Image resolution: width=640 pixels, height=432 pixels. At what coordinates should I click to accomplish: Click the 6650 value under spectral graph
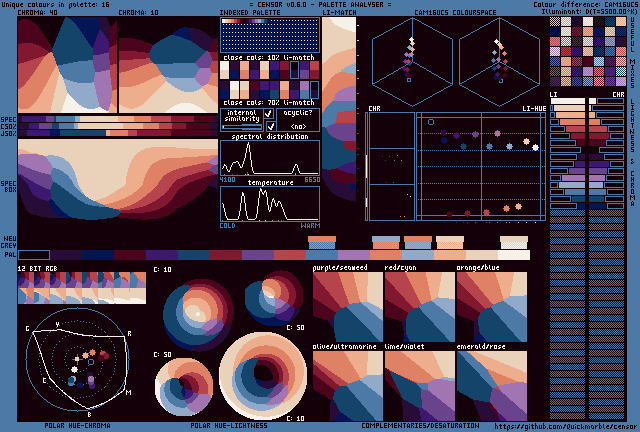tap(312, 180)
